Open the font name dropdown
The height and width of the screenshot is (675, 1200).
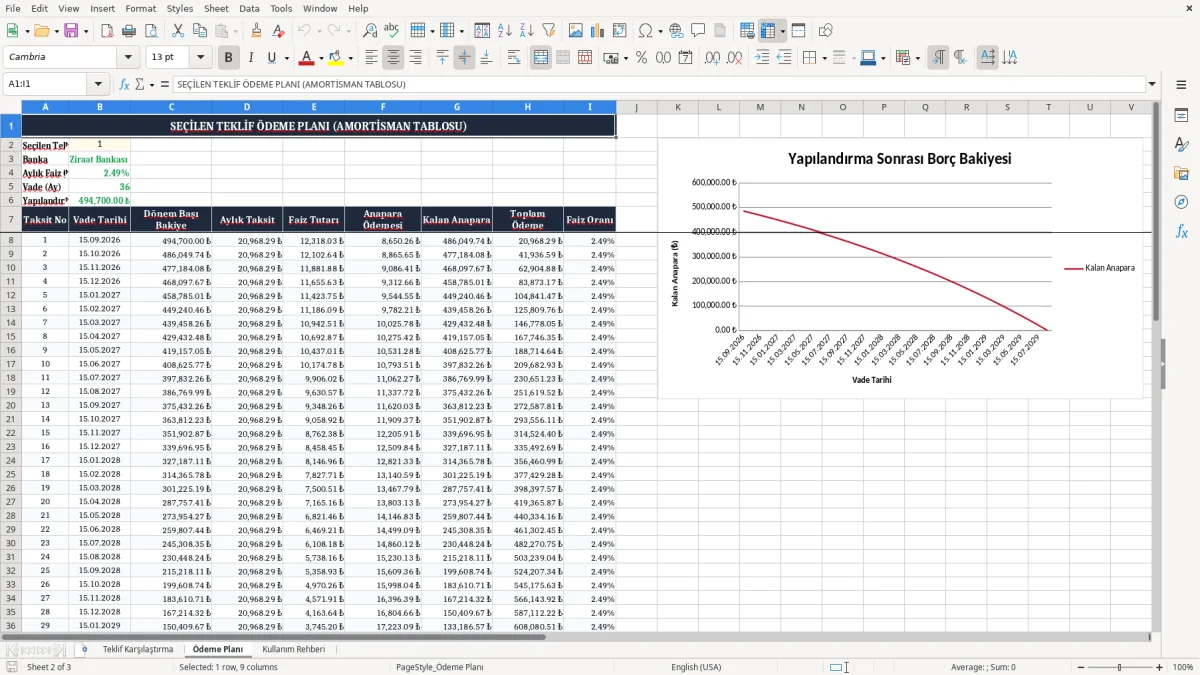click(127, 58)
